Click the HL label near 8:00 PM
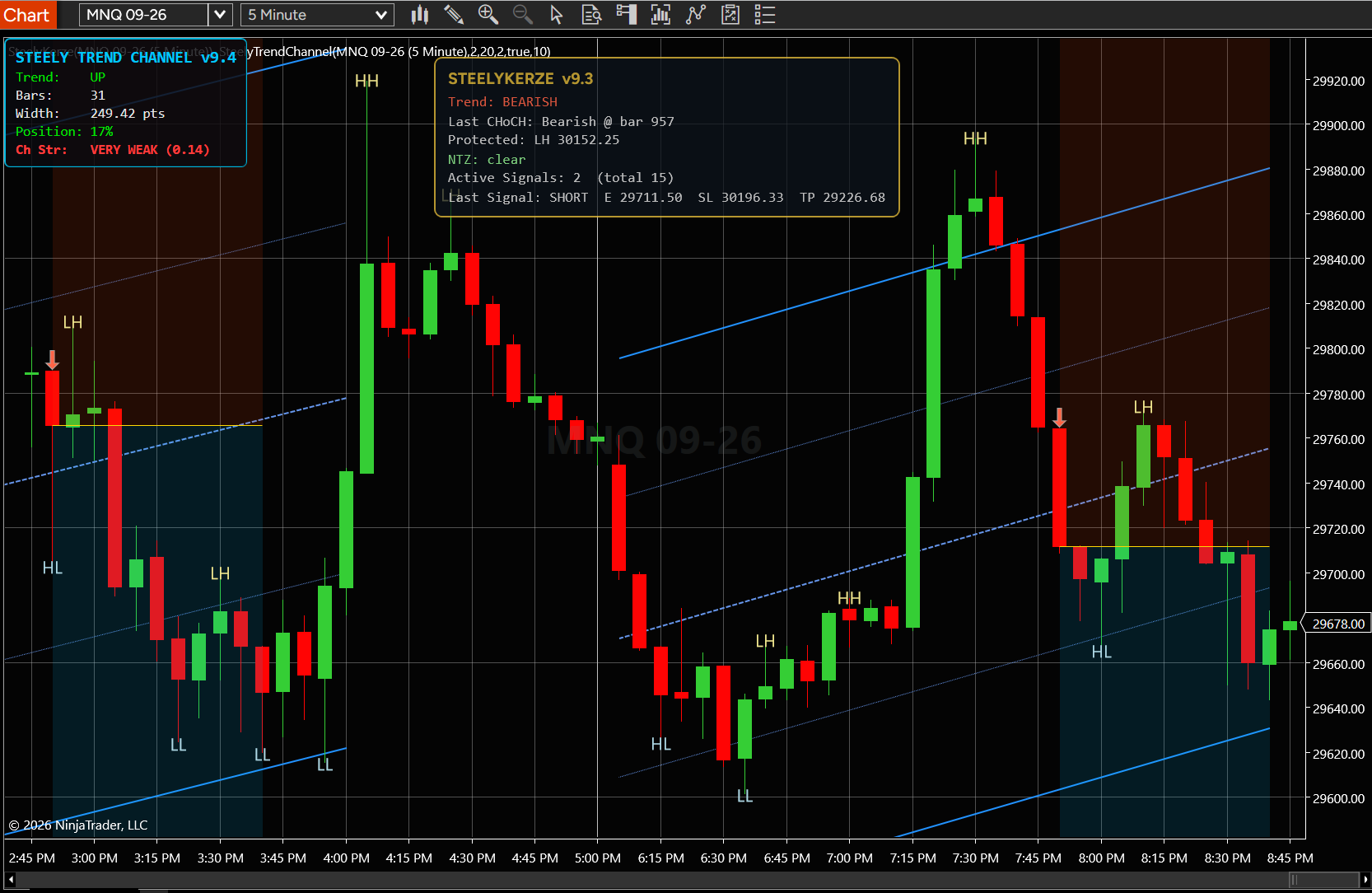The height and width of the screenshot is (893, 1372). click(x=1102, y=652)
